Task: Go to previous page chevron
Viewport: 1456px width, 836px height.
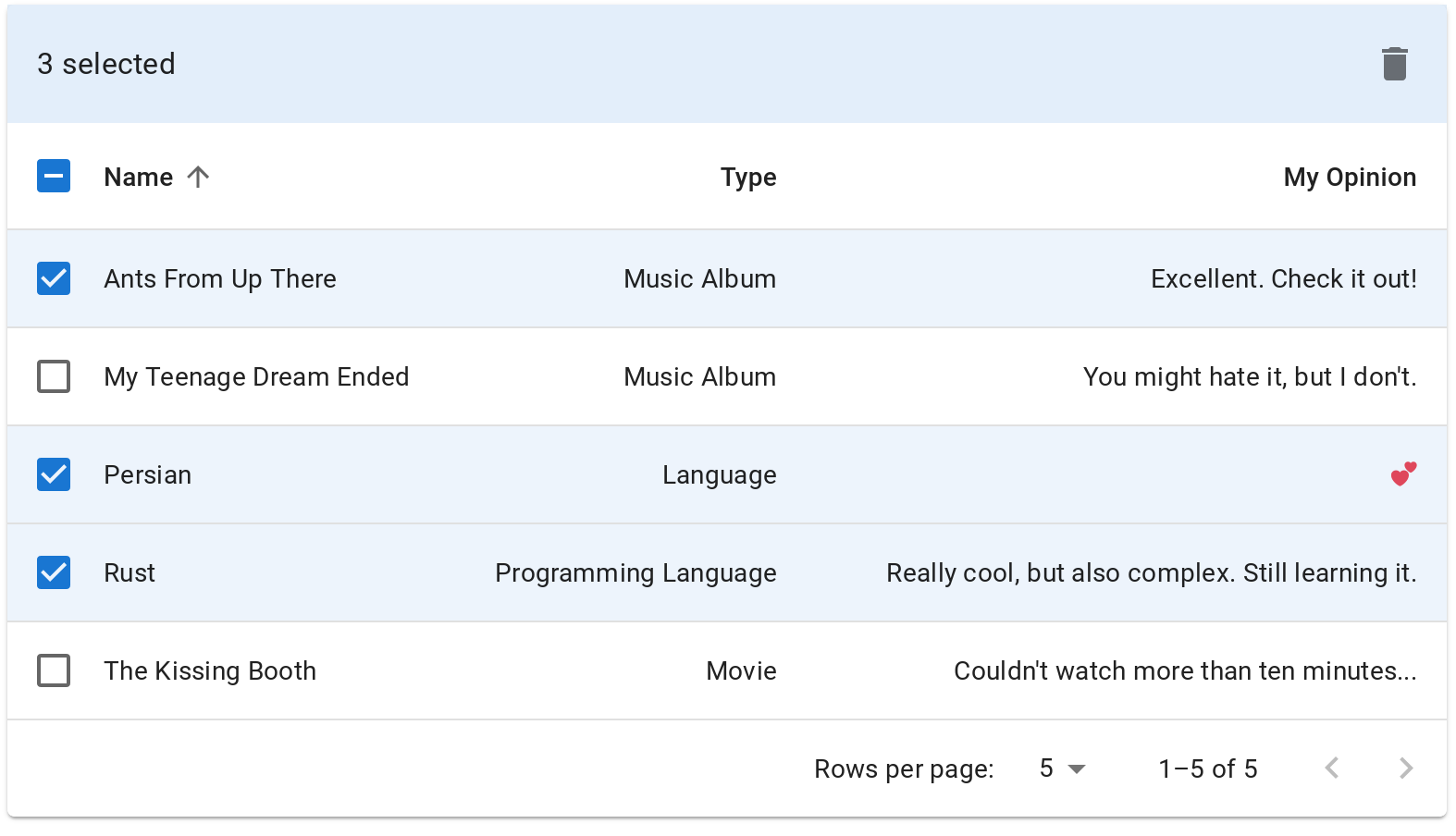Action: pyautogui.click(x=1332, y=768)
